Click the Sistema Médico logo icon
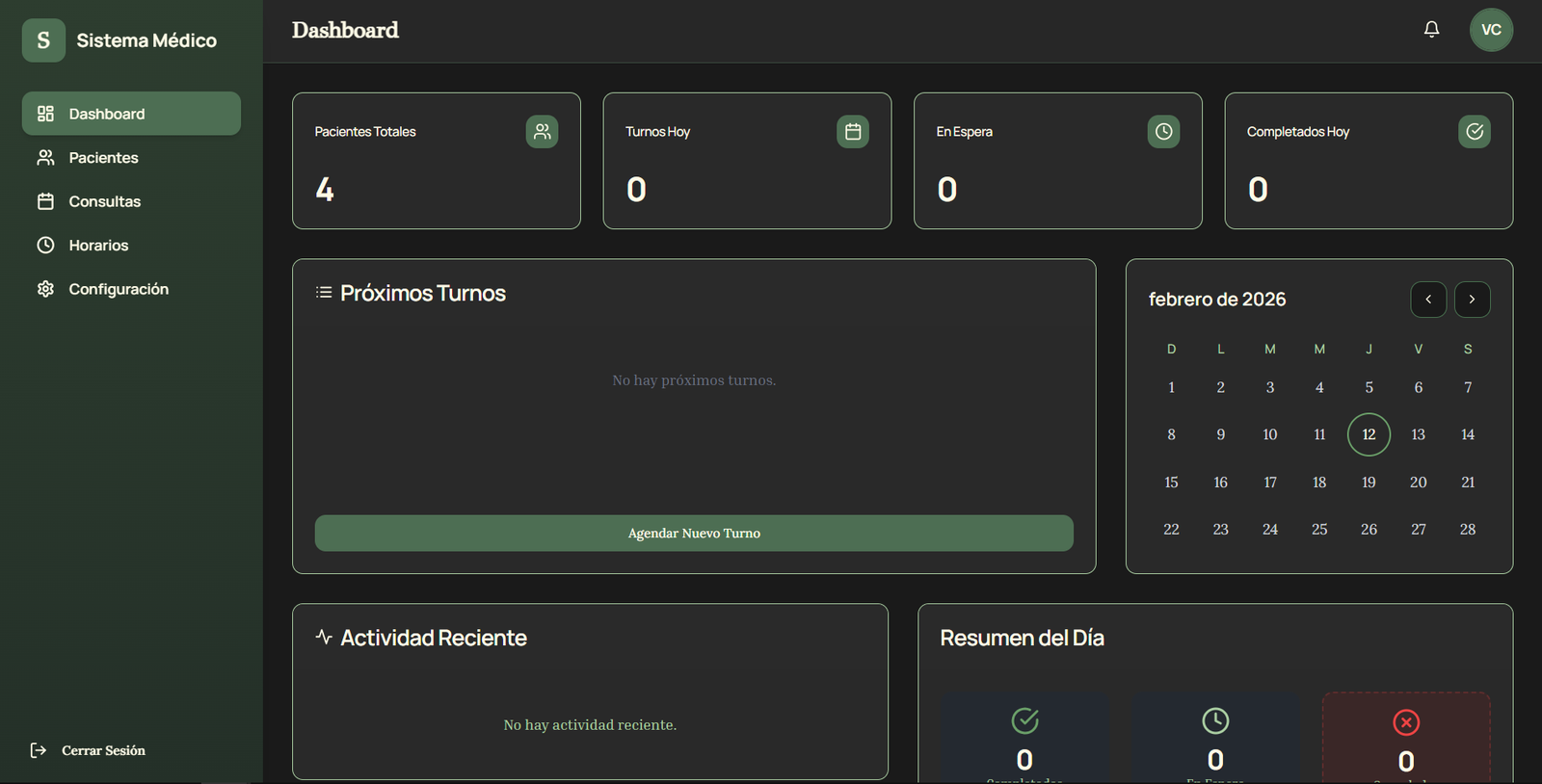The image size is (1542, 784). coord(43,40)
